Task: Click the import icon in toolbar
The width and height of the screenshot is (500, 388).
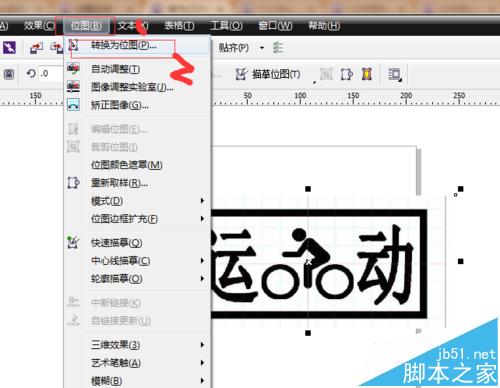Action: (x=36, y=48)
